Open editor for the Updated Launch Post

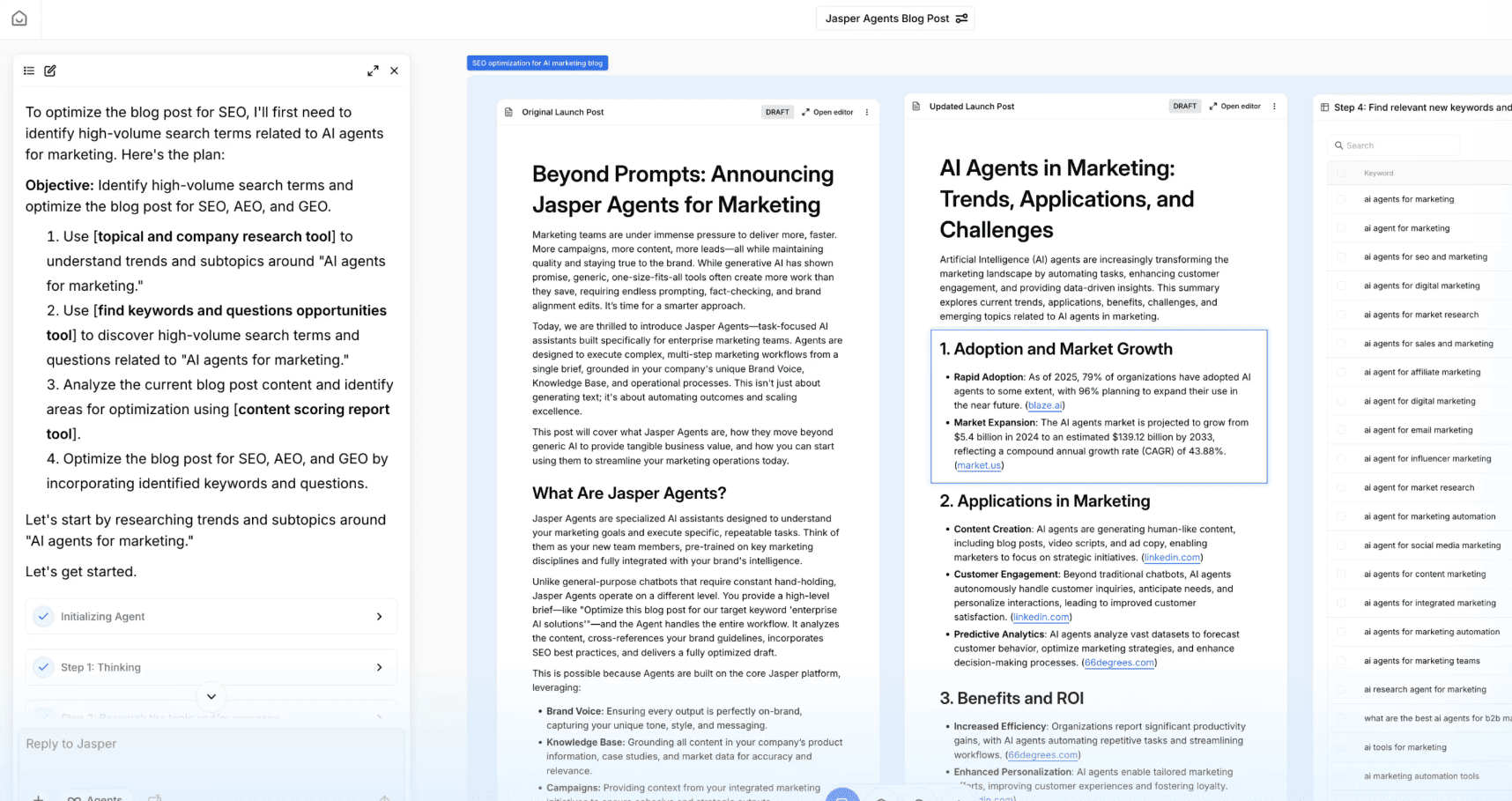pyautogui.click(x=1235, y=106)
